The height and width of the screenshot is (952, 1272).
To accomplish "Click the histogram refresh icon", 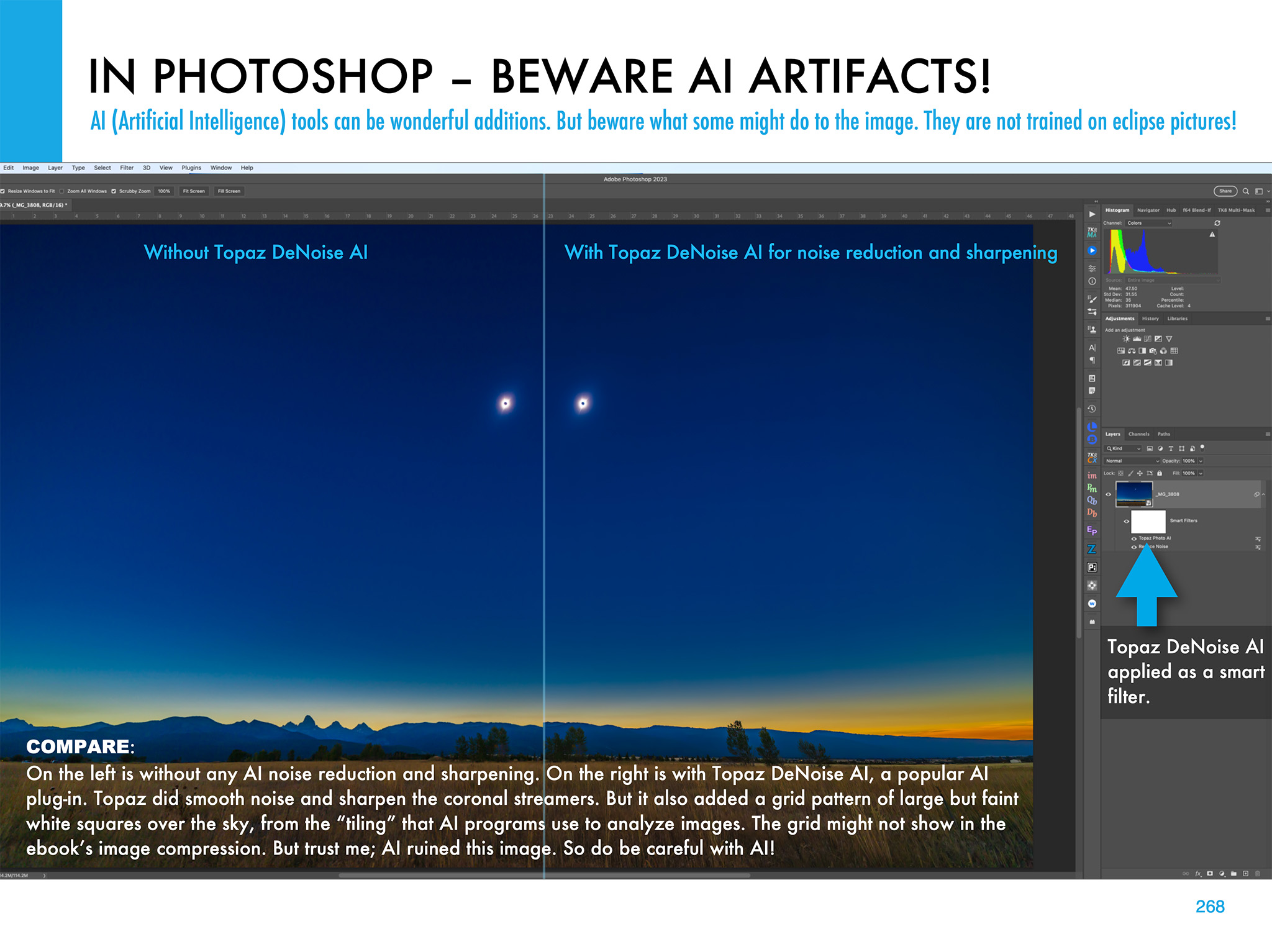I will tap(1217, 223).
